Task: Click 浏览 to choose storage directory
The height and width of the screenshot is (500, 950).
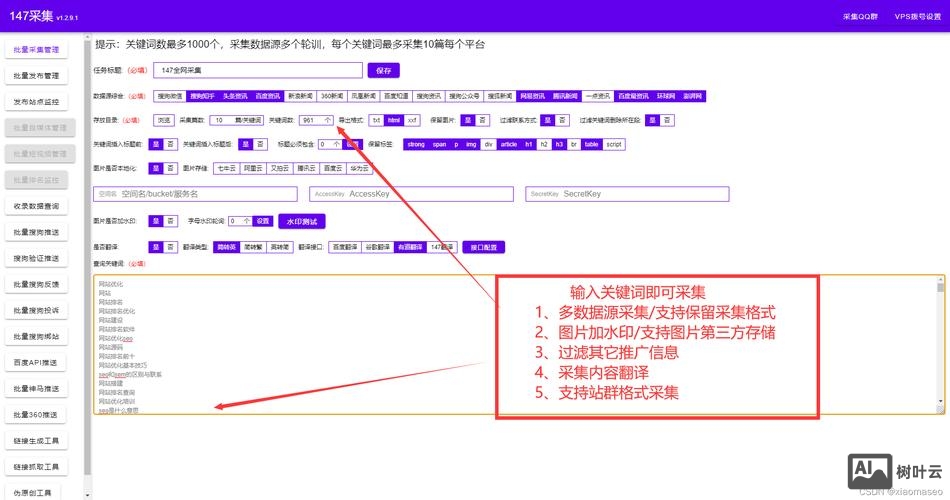Action: (x=164, y=120)
